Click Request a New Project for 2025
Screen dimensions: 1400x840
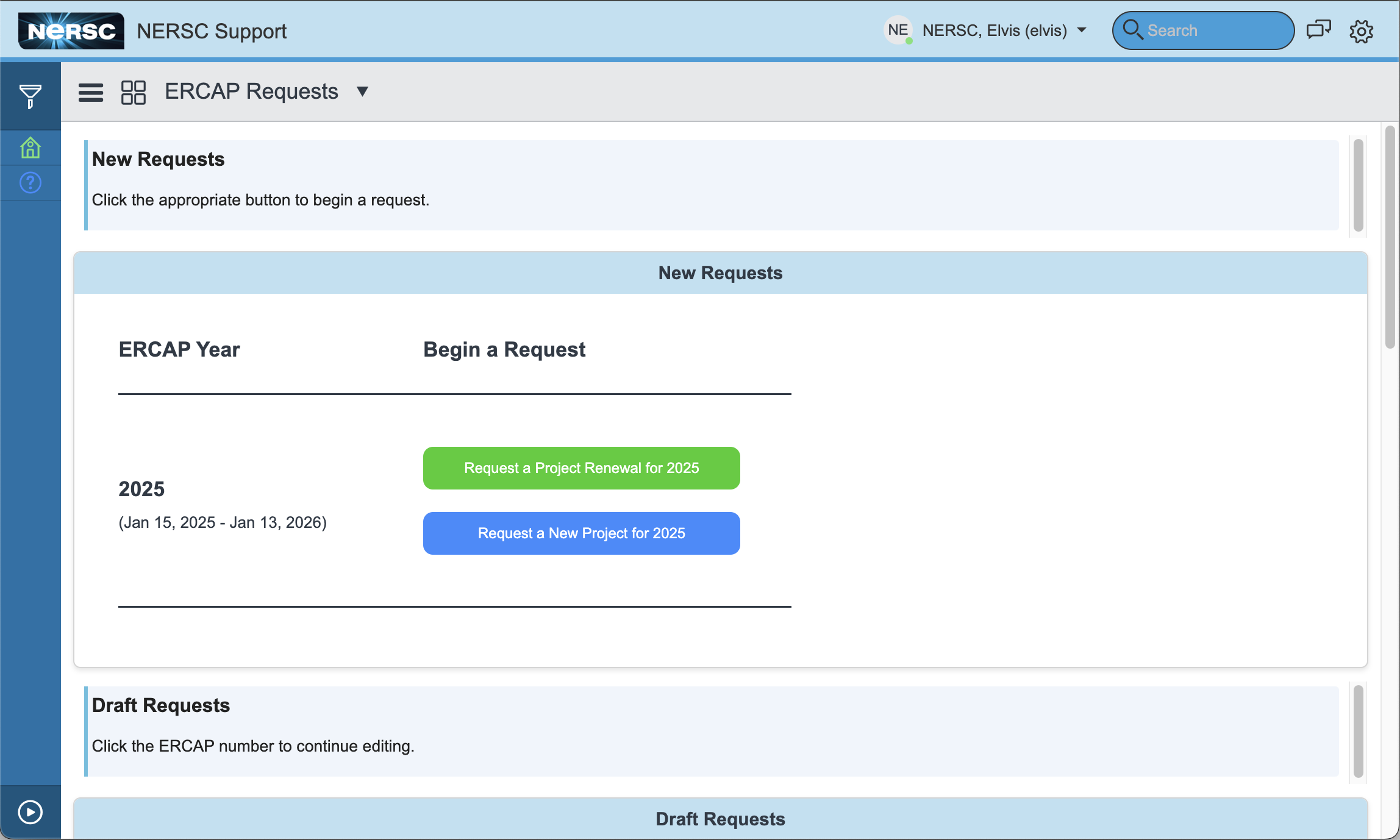pos(580,533)
